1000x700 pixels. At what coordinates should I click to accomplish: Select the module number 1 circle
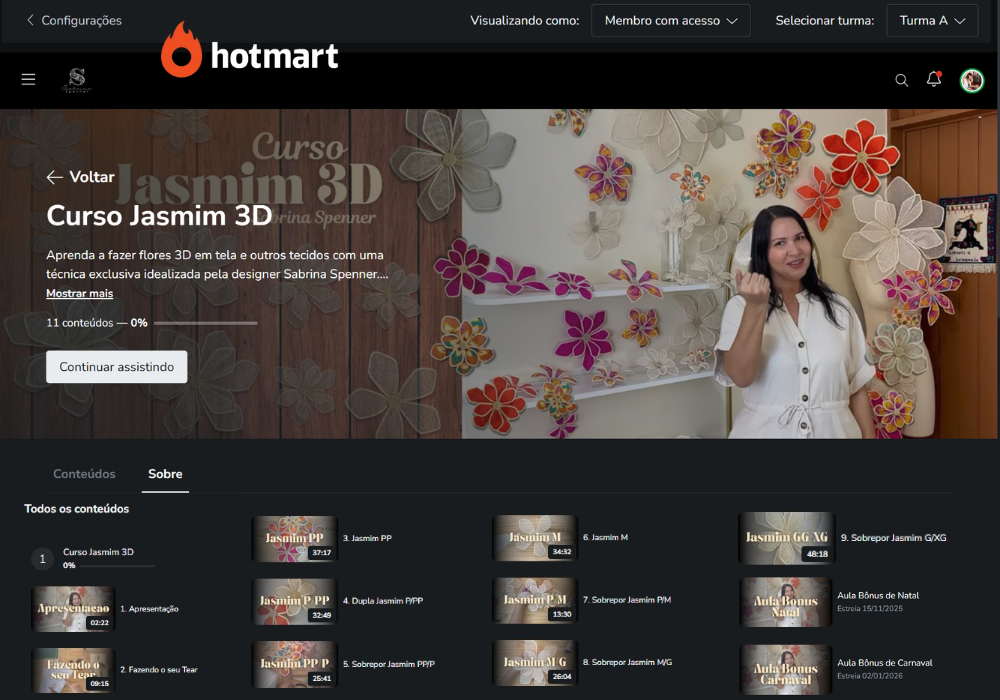pos(42,559)
